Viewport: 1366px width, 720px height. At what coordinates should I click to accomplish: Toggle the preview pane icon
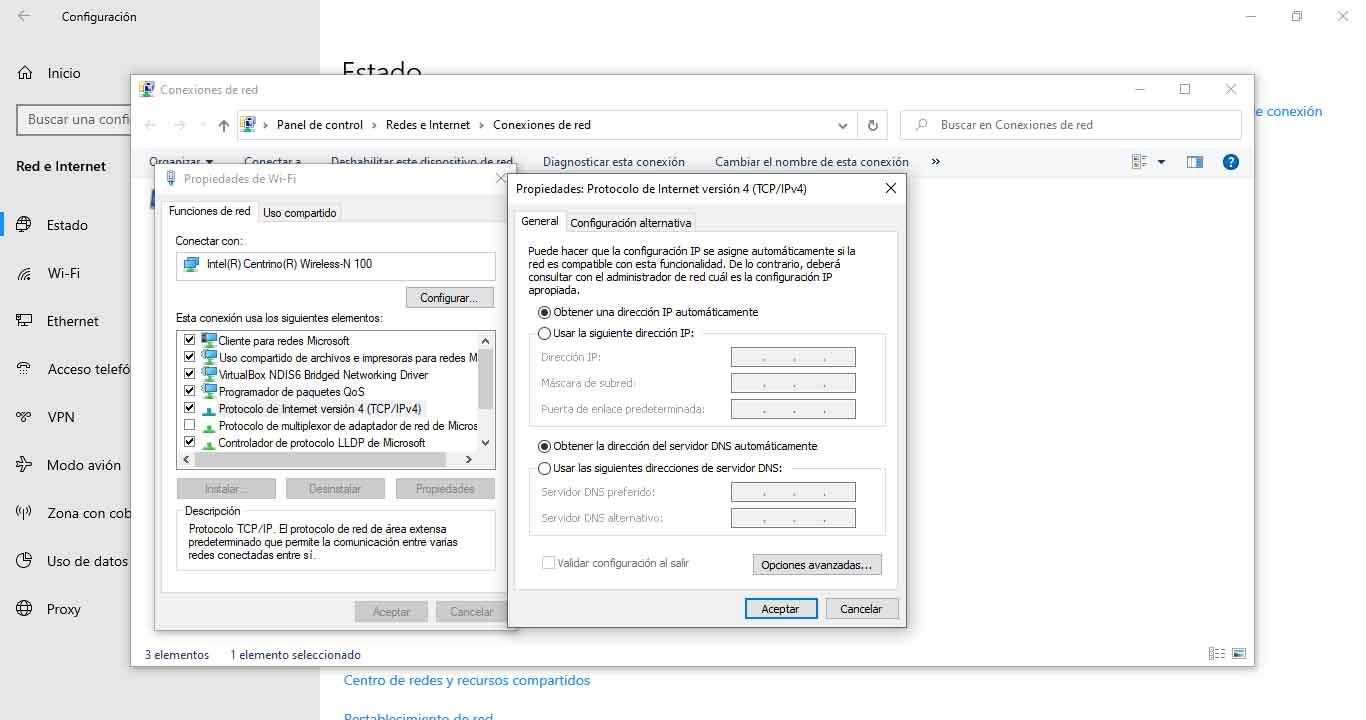coord(1194,162)
